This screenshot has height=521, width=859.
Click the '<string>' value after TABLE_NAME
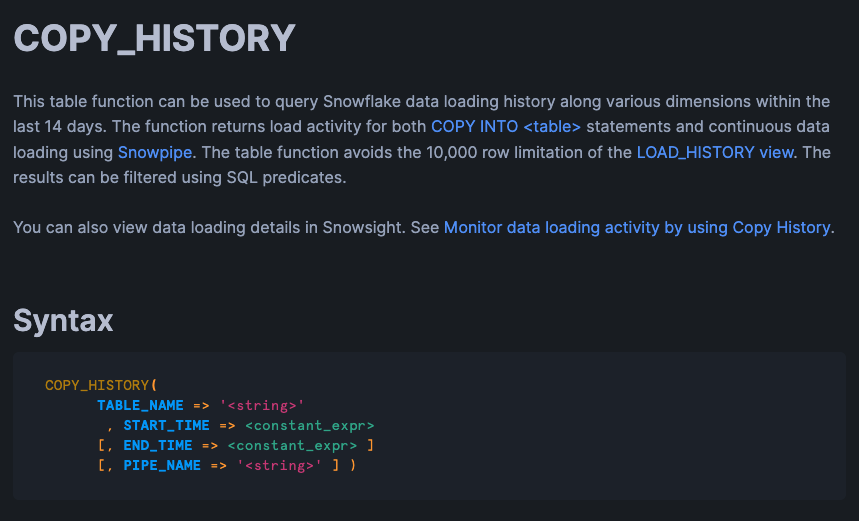(x=261, y=405)
